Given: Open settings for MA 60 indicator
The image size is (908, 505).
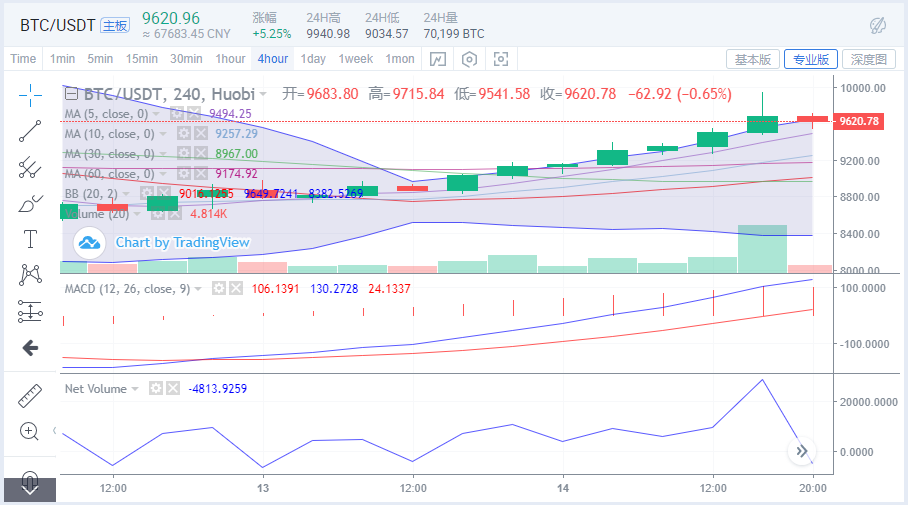Looking at the screenshot, I should click(x=184, y=173).
